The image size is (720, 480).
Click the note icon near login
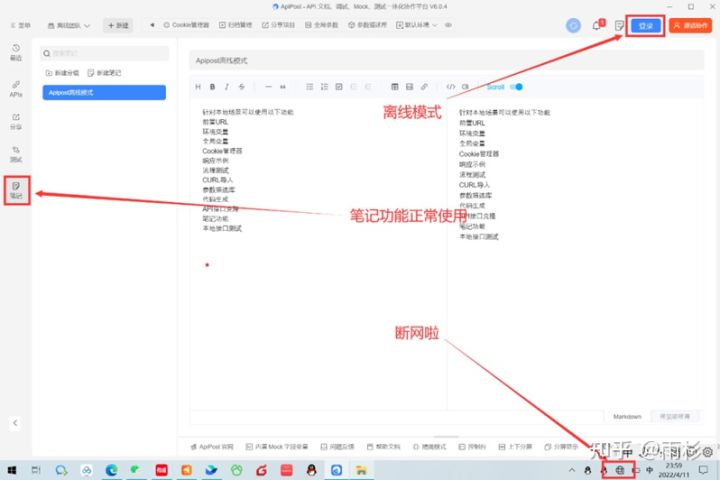(x=619, y=25)
